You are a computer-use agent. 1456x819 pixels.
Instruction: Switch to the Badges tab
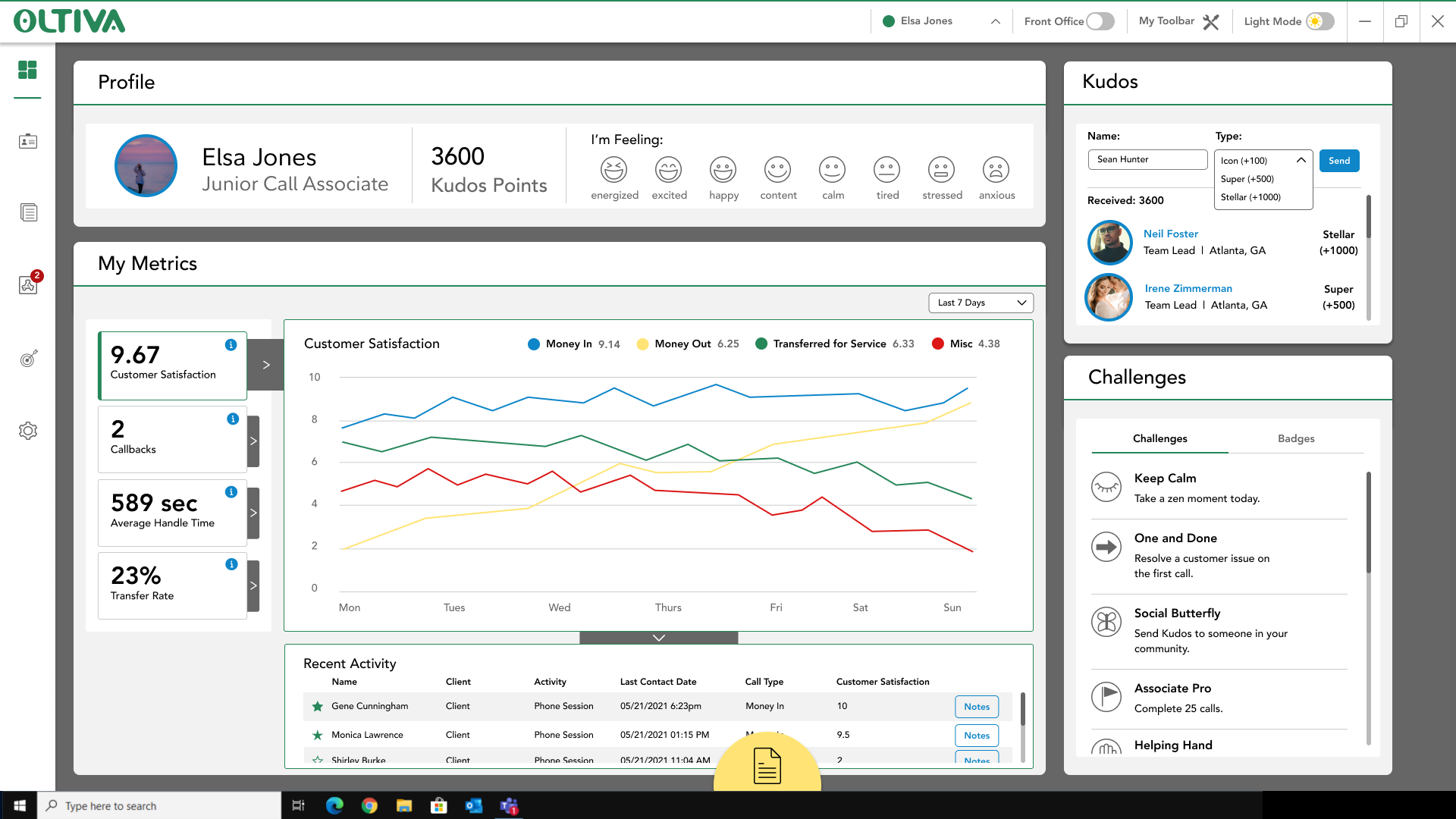point(1296,438)
